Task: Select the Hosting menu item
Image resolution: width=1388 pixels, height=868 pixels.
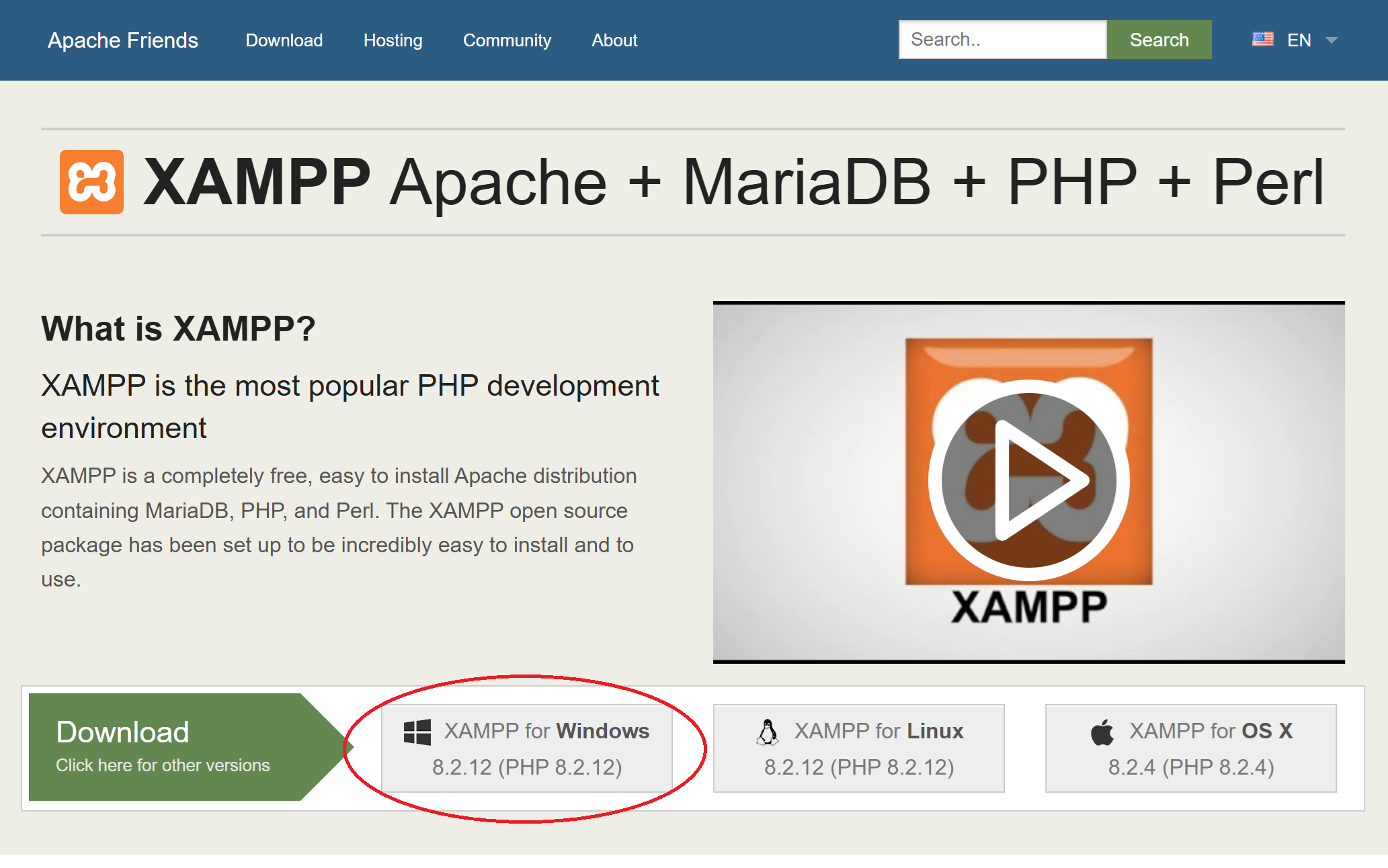Action: click(x=393, y=40)
